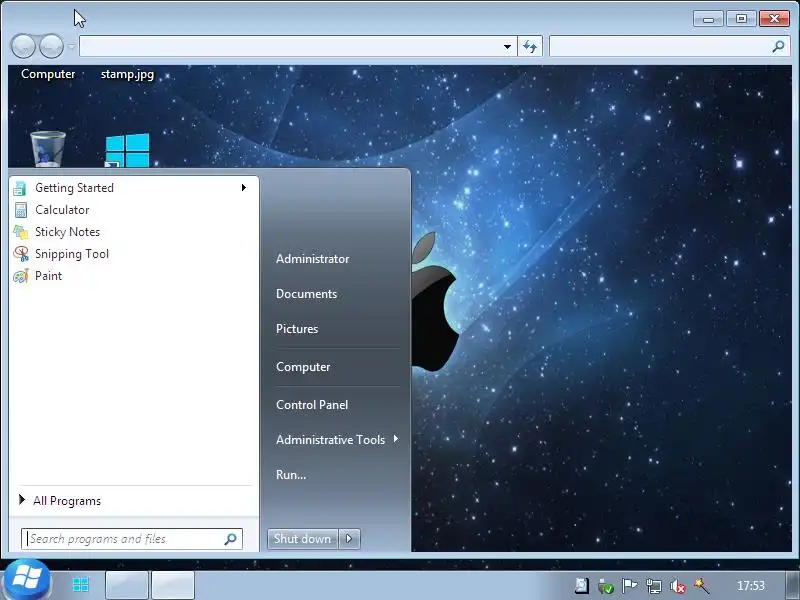Open Documents from the Start menu
800x600 pixels.
click(x=306, y=294)
